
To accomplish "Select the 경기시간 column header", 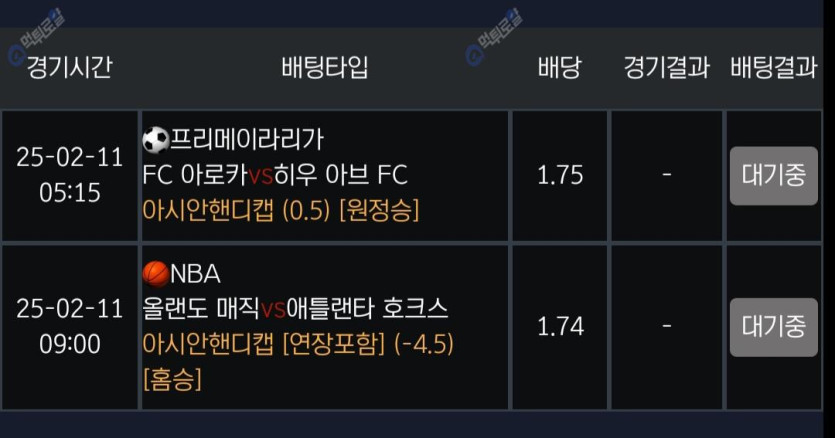I will (x=69, y=68).
